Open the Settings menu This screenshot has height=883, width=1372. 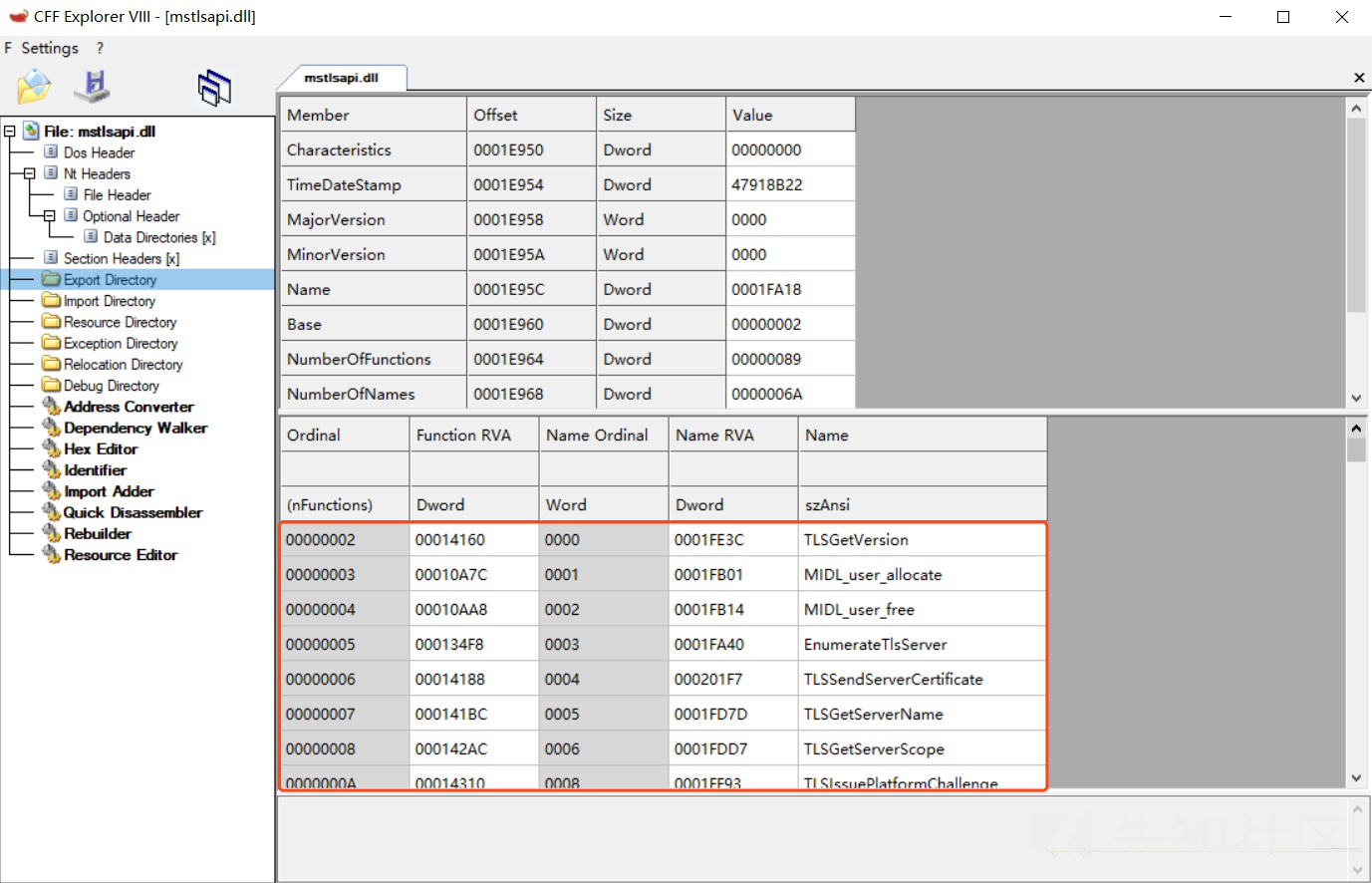click(50, 48)
